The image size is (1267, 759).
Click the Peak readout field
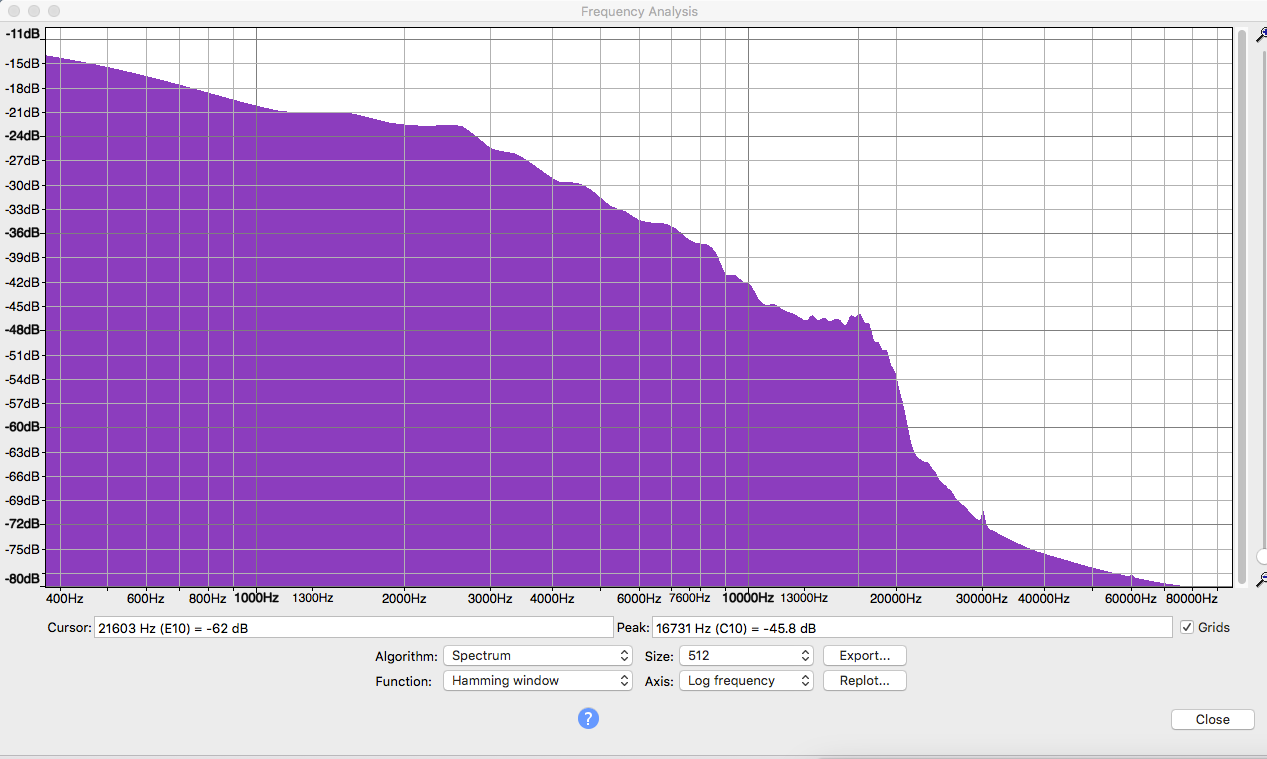911,627
